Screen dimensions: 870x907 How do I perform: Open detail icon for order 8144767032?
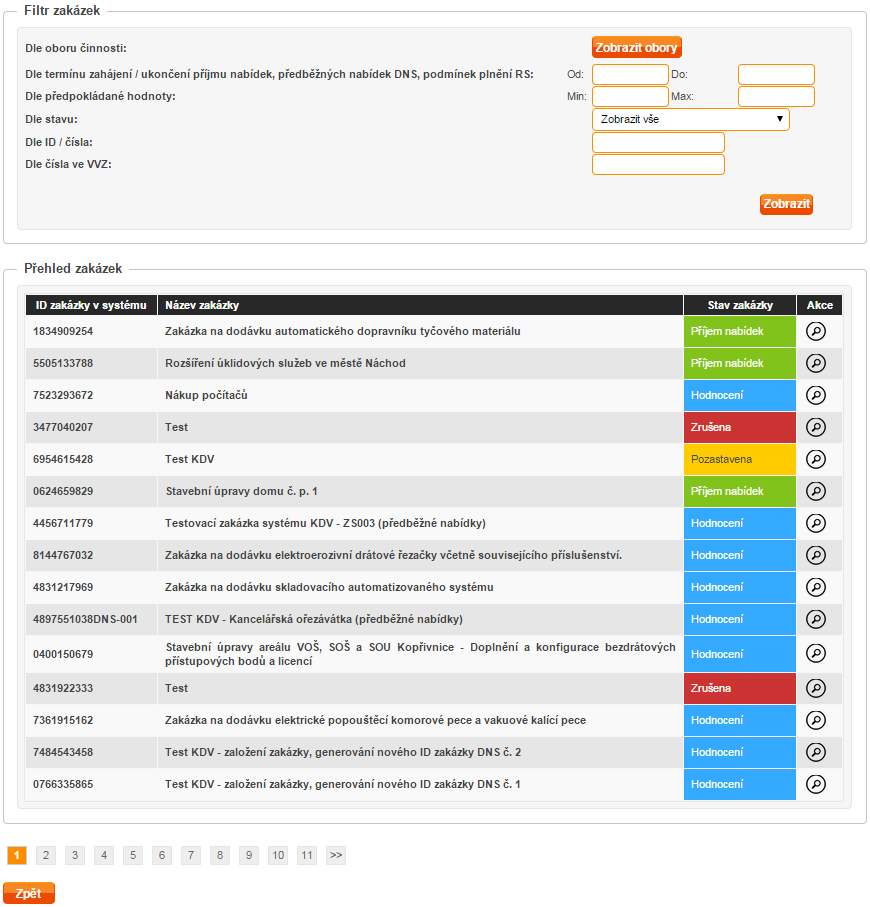(816, 555)
